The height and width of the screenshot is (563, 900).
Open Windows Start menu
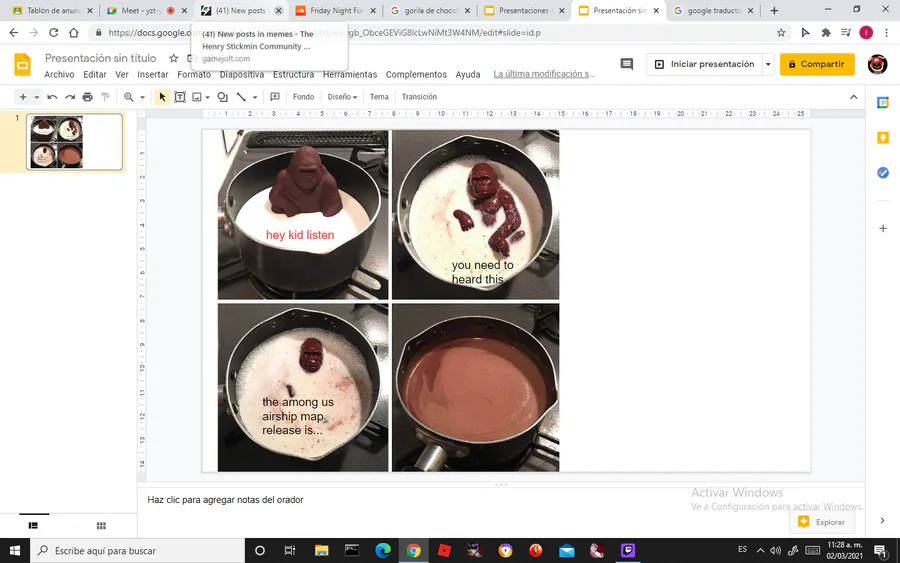click(15, 550)
